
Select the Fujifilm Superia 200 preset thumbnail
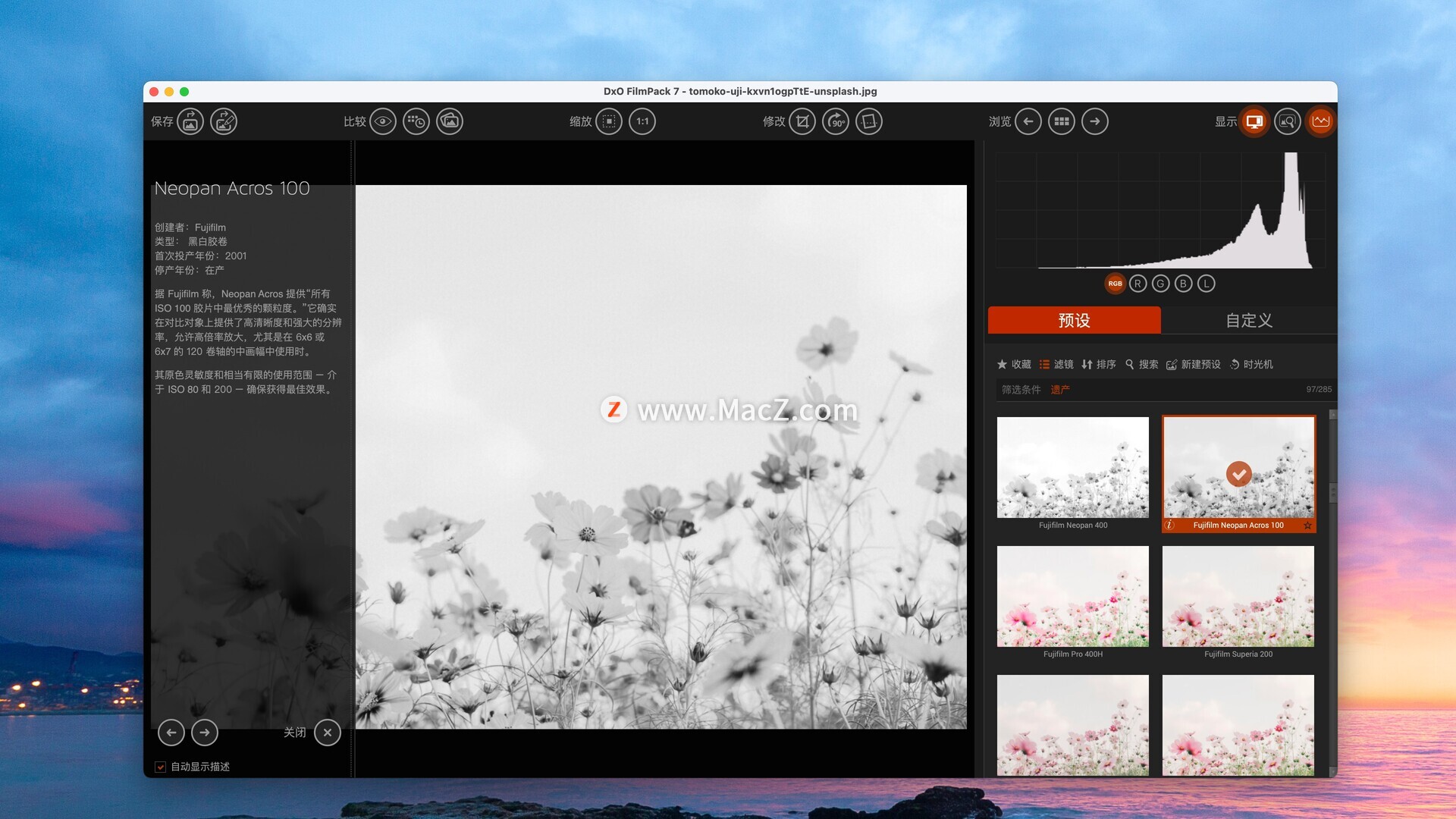pyautogui.click(x=1238, y=596)
